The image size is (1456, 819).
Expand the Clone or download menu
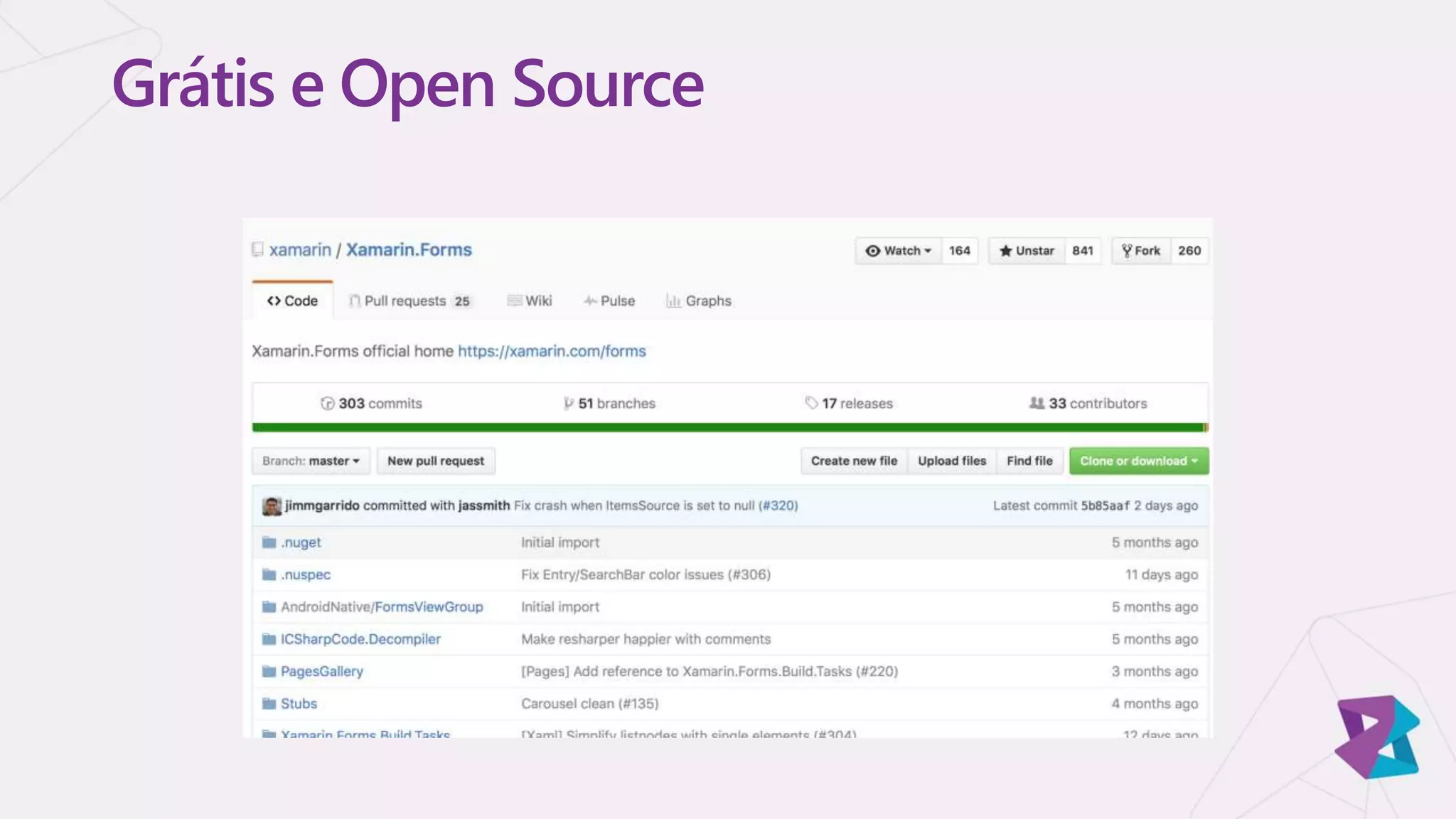(x=1139, y=461)
